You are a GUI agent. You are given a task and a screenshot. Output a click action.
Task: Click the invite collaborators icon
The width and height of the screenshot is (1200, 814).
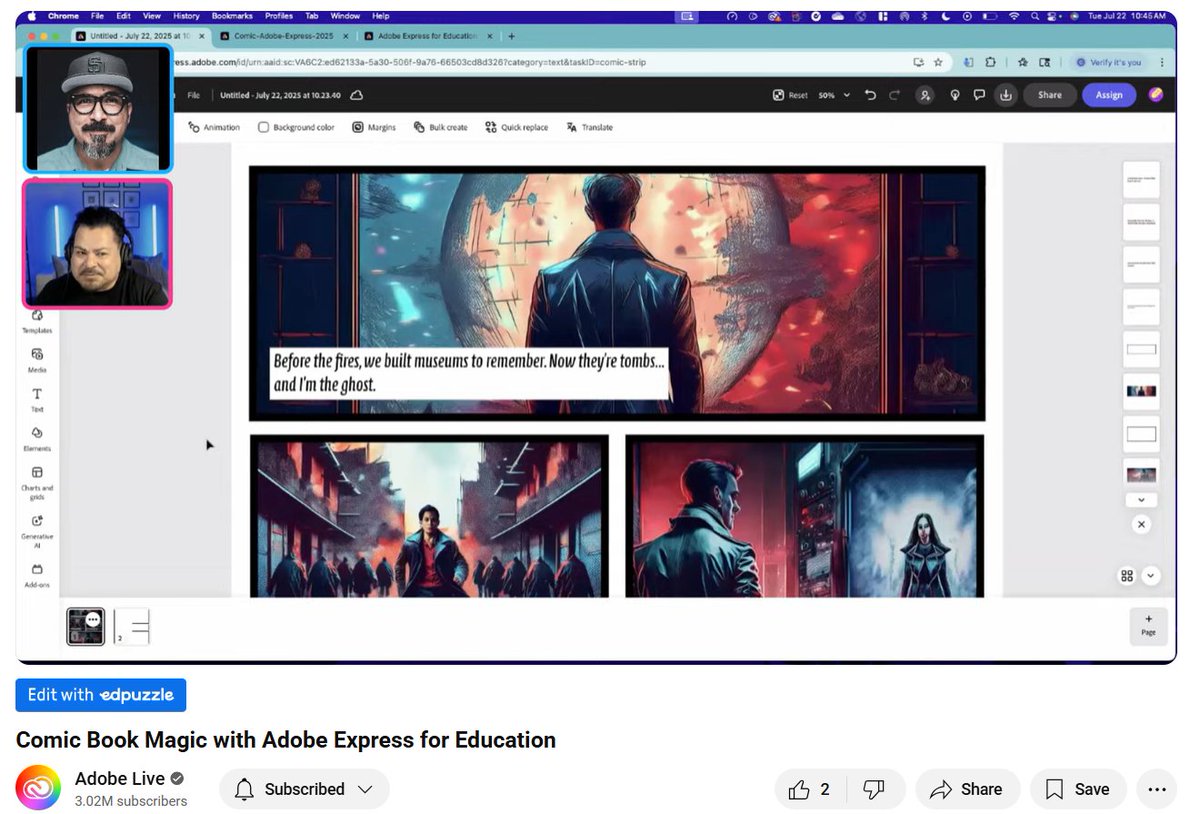pos(926,95)
